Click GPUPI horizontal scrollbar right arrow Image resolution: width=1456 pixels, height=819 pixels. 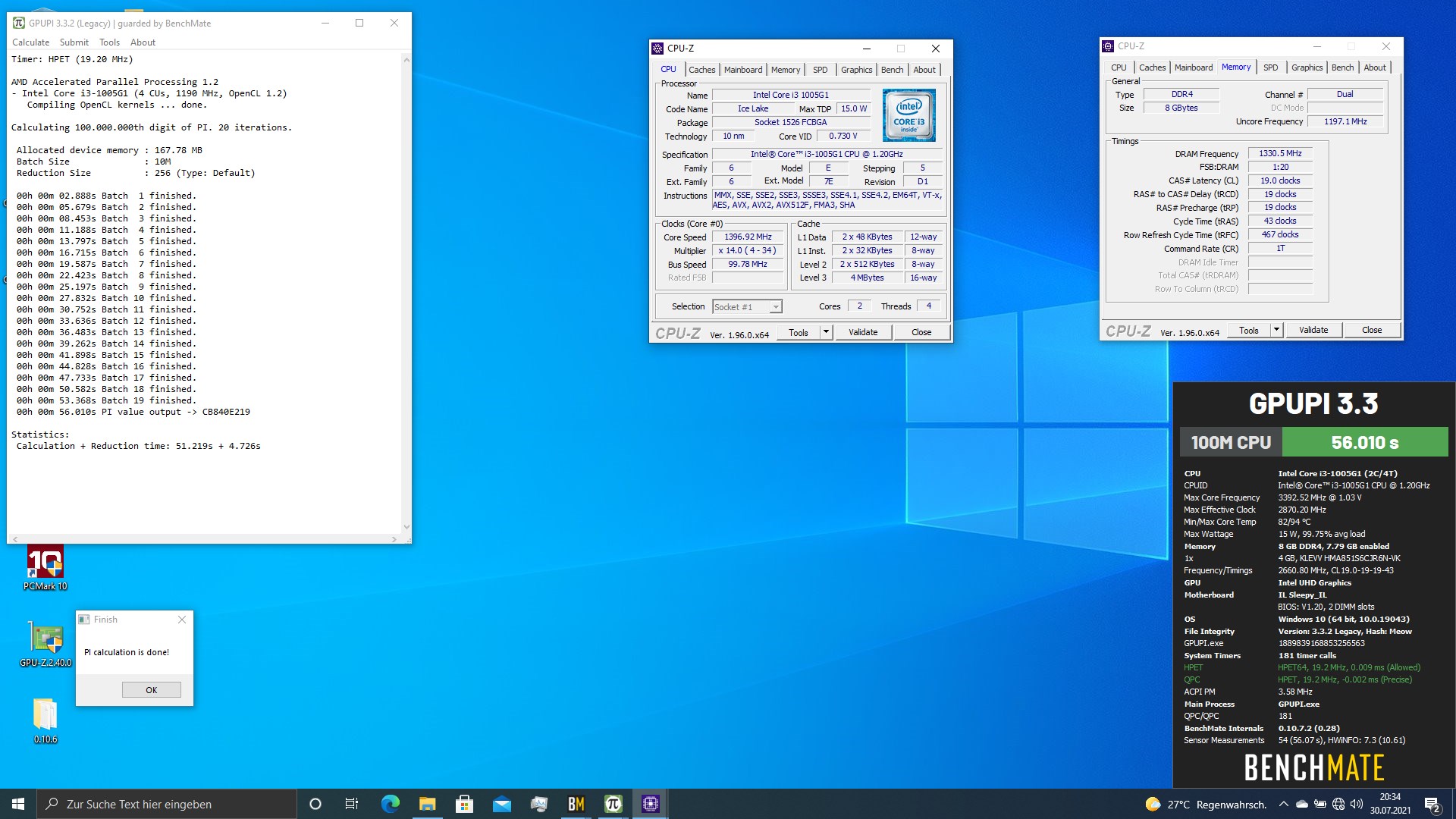394,539
